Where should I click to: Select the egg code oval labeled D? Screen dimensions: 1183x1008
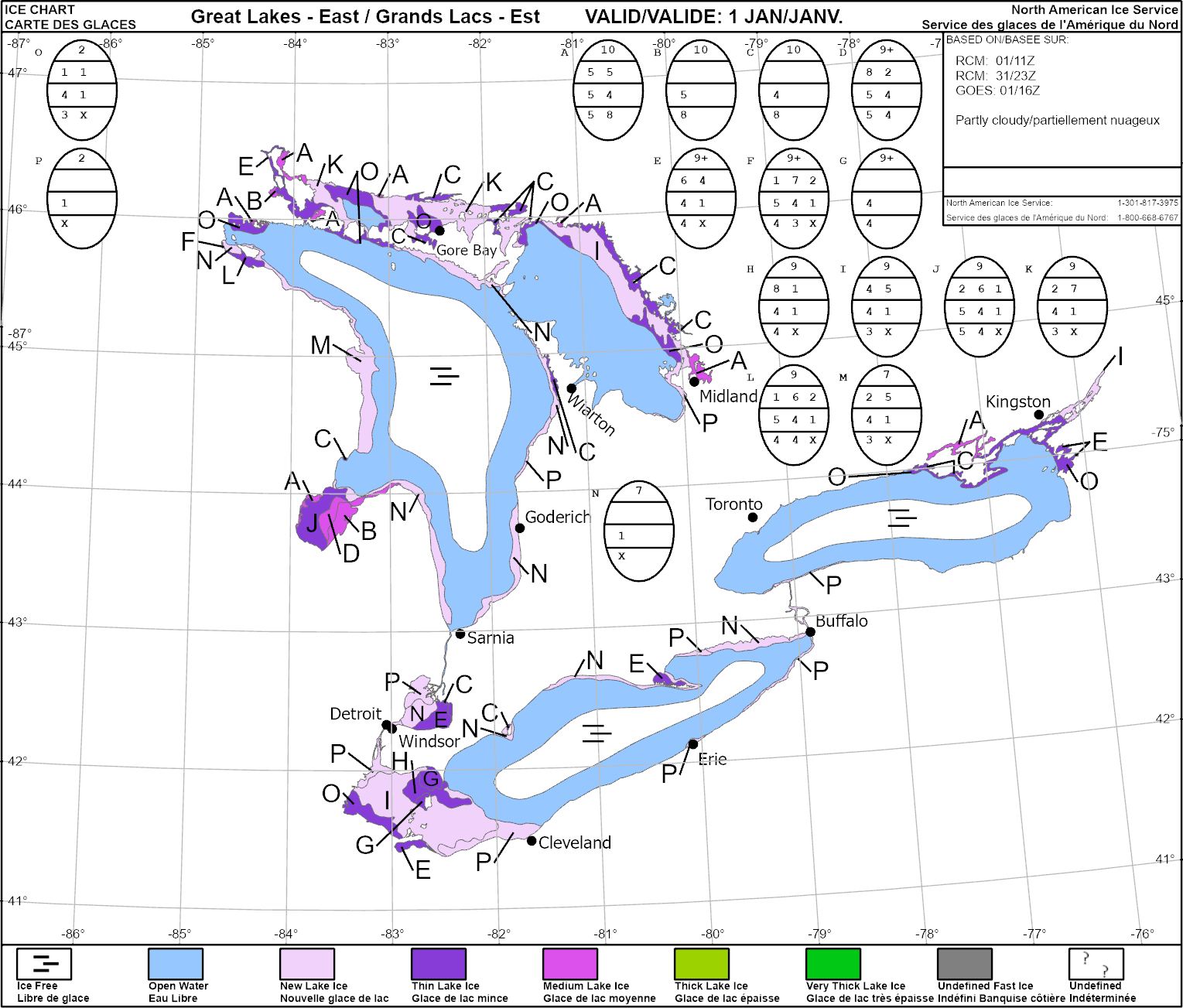[887, 91]
